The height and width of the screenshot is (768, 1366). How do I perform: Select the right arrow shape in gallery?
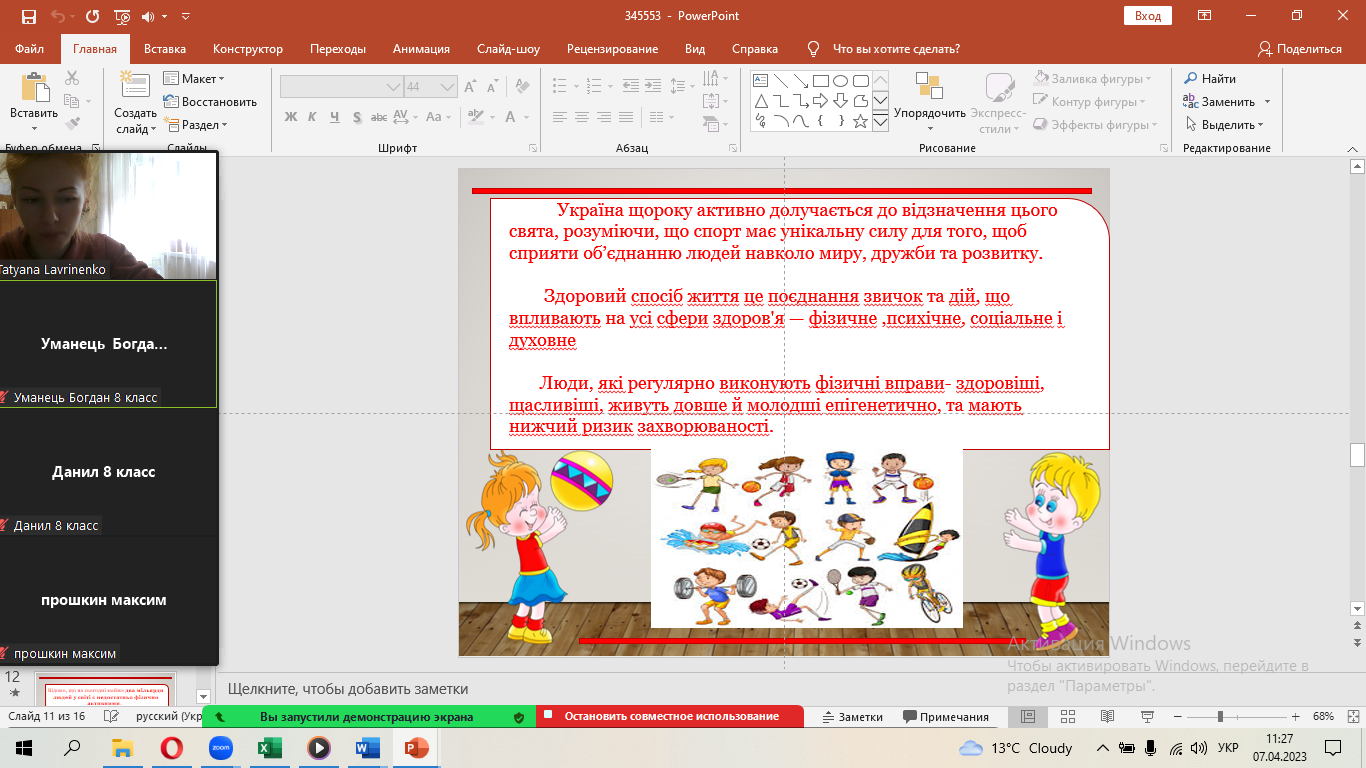coord(820,101)
